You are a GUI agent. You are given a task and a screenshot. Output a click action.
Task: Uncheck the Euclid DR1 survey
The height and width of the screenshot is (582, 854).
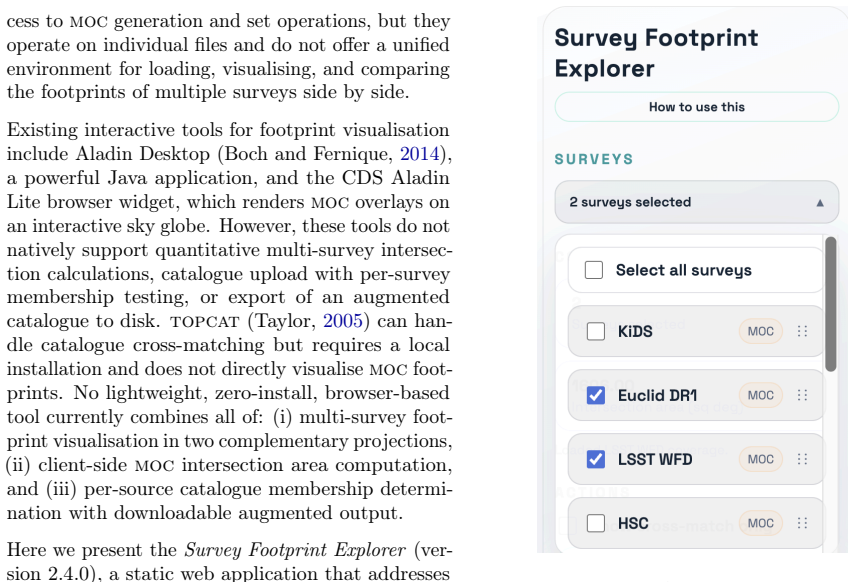click(596, 395)
